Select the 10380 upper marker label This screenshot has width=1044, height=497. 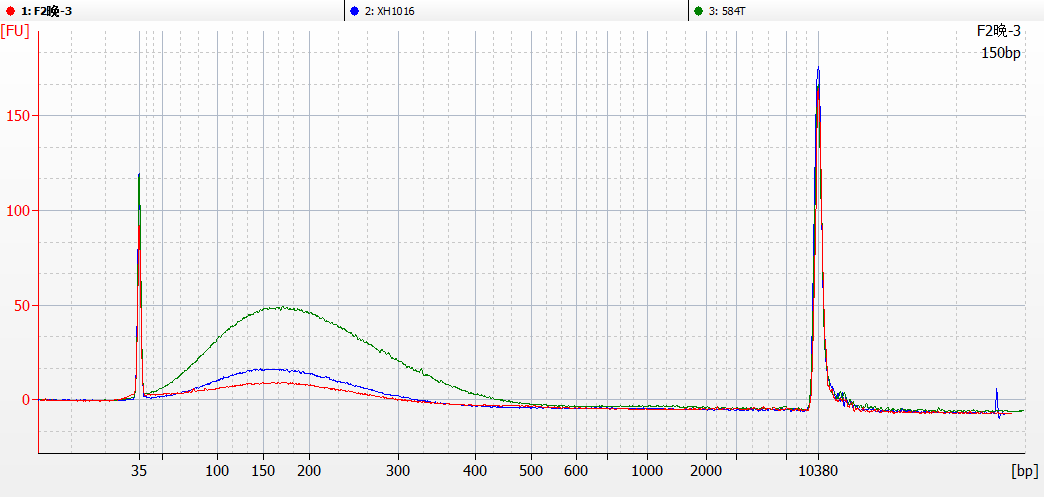pyautogui.click(x=818, y=470)
